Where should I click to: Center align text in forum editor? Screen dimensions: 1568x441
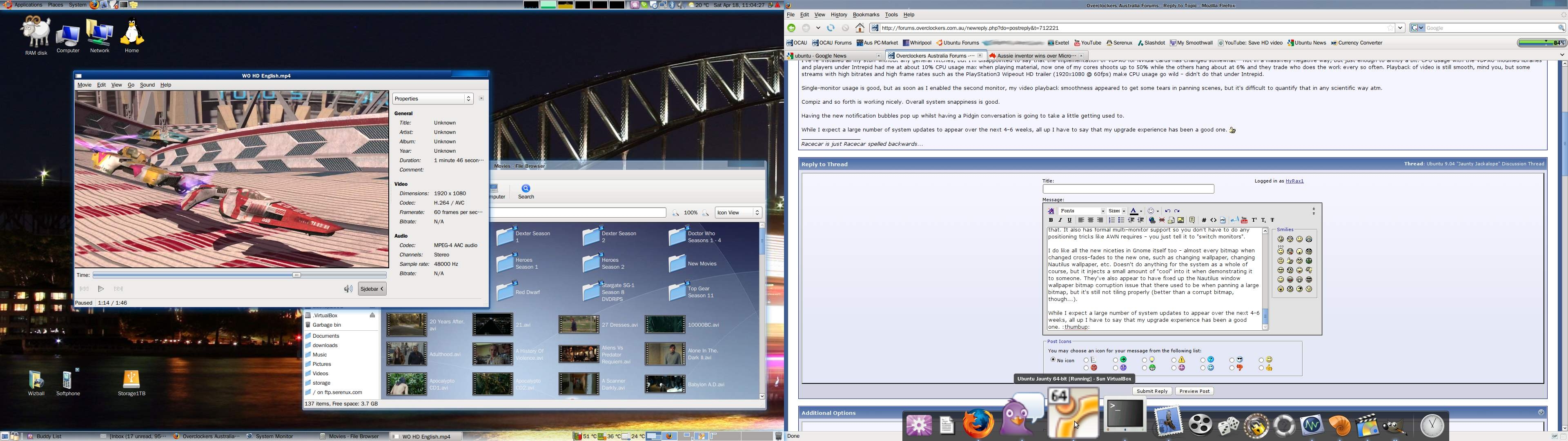(1091, 220)
